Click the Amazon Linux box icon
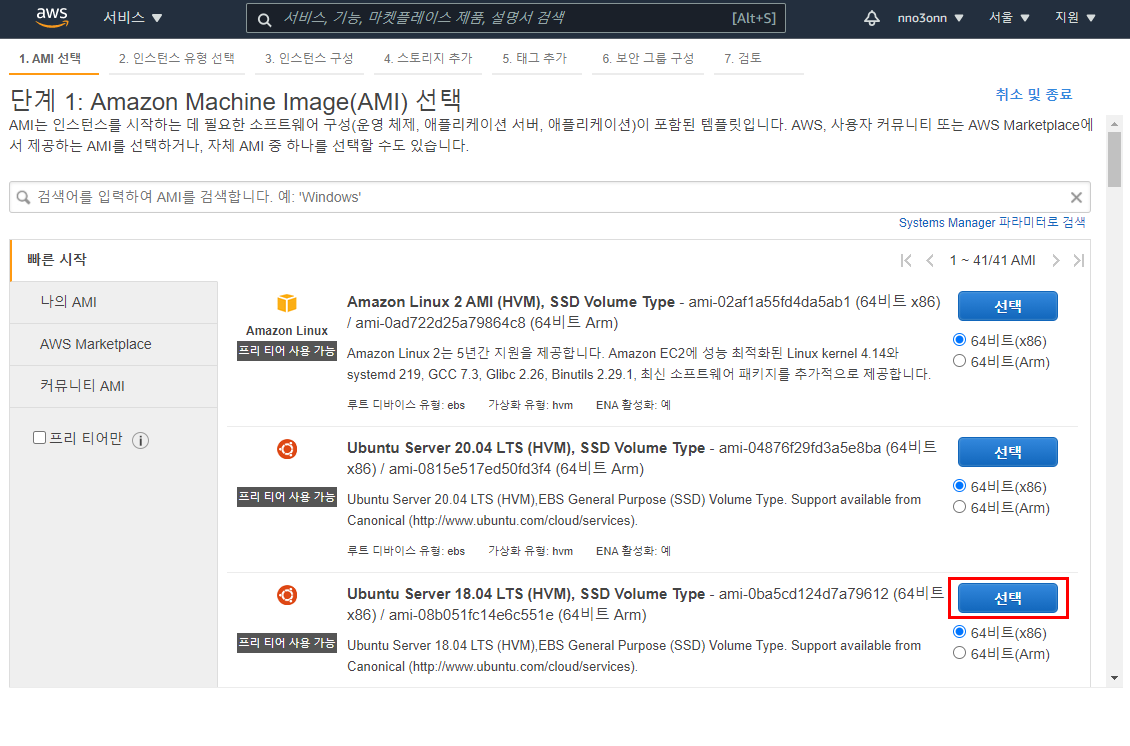This screenshot has height=746, width=1130. [x=287, y=303]
